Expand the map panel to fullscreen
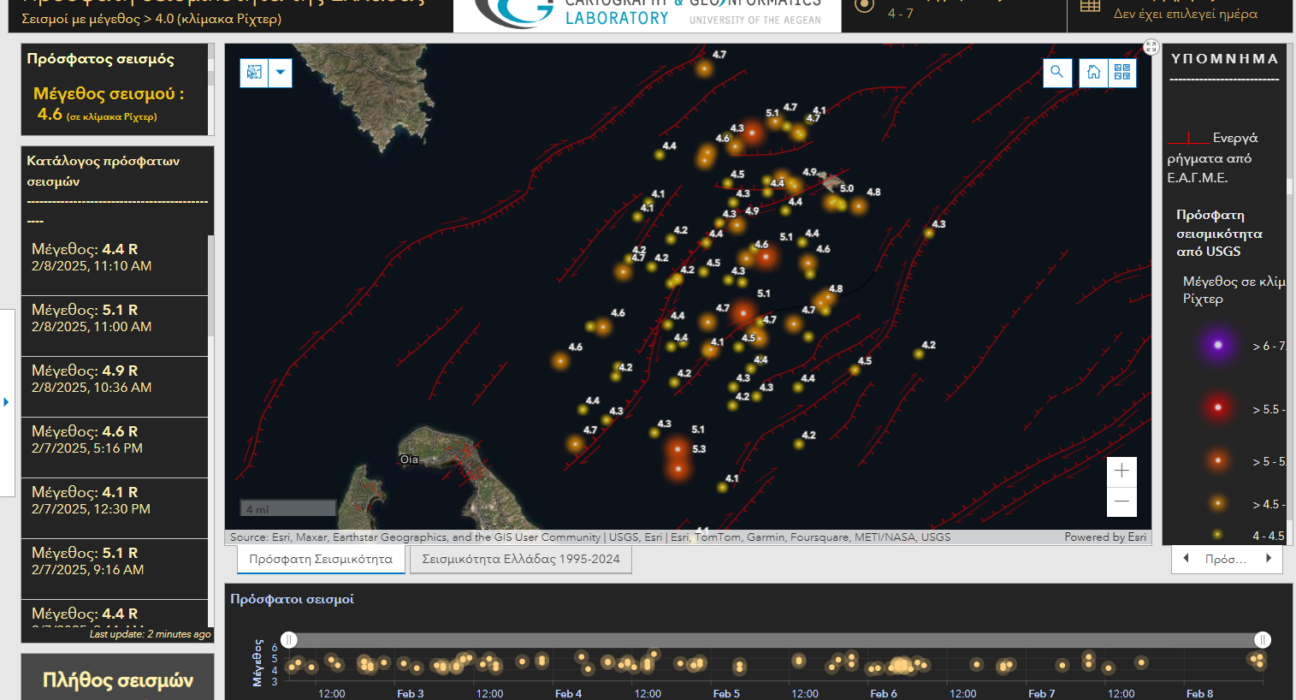1296x700 pixels. (1151, 47)
